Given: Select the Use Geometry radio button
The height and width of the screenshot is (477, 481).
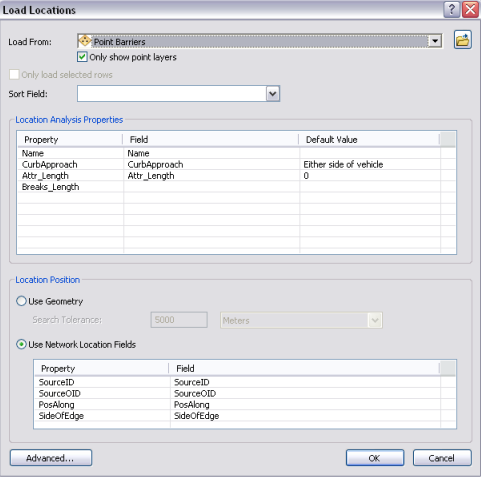Looking at the screenshot, I should tap(21, 301).
